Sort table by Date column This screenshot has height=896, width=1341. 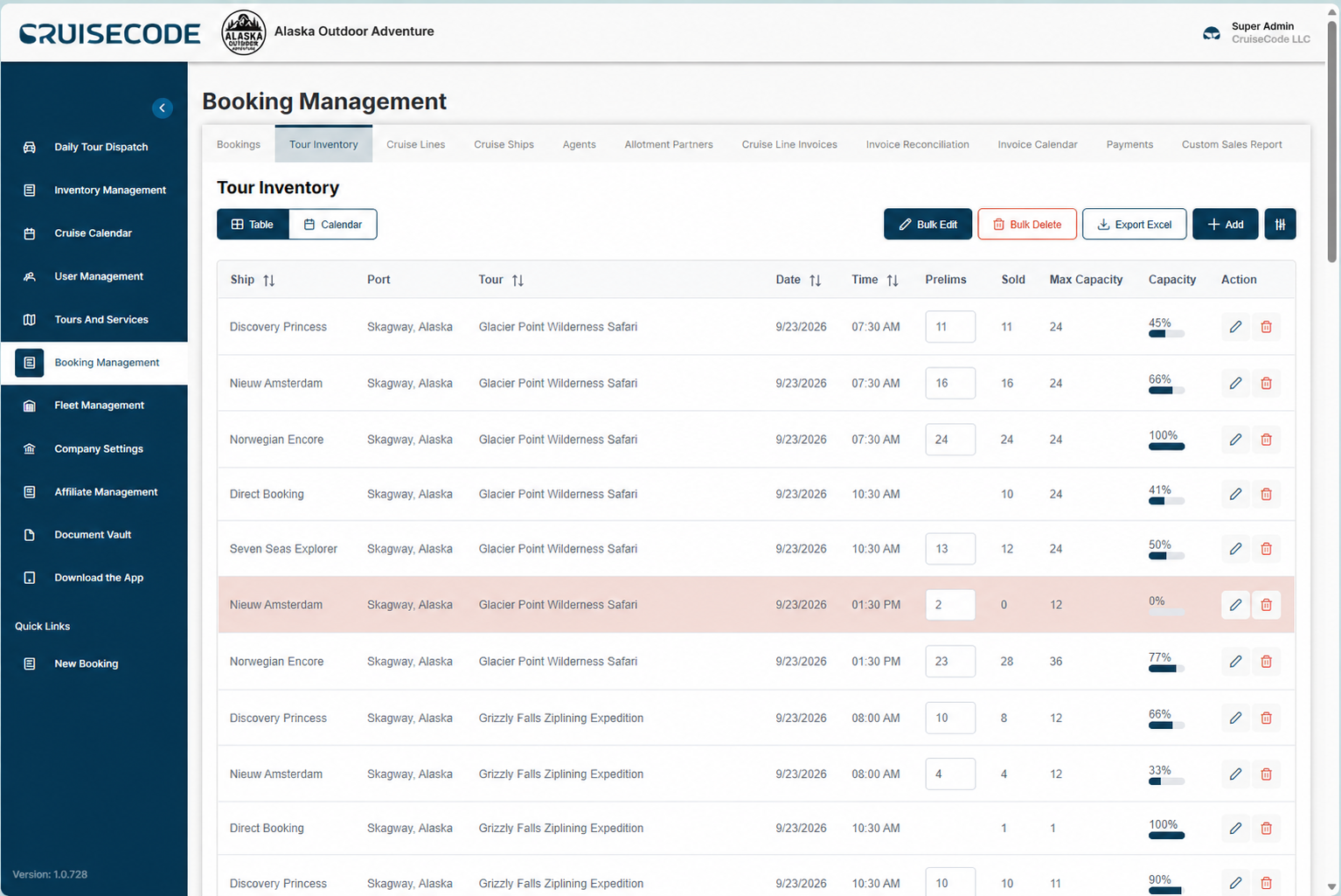(815, 281)
